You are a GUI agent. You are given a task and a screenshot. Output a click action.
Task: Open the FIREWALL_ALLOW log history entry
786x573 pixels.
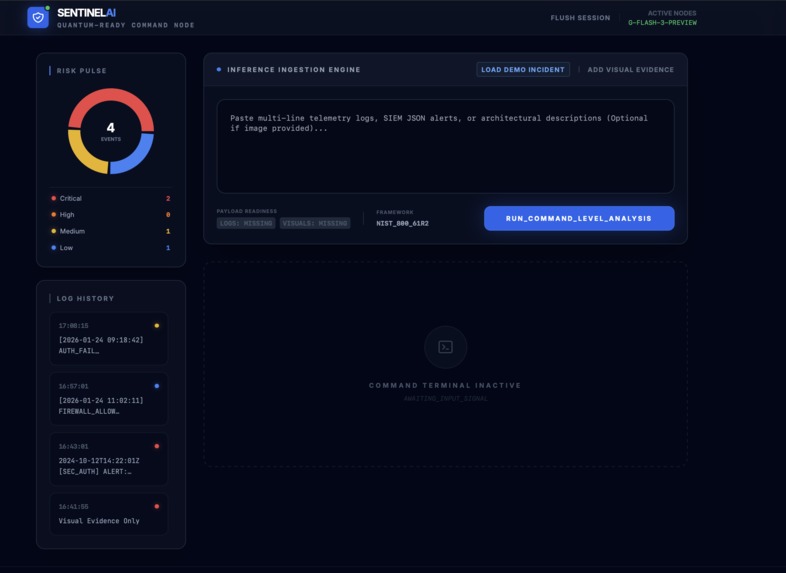click(109, 399)
